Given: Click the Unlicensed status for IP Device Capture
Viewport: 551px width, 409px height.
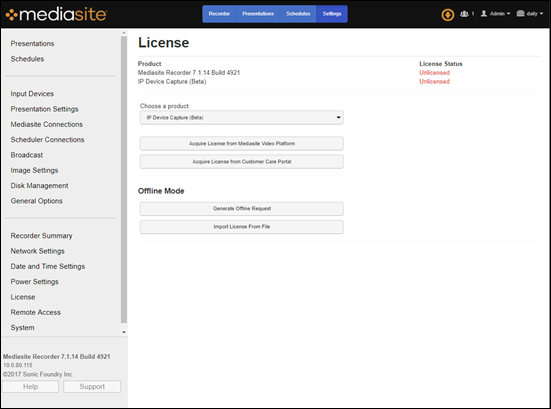Looking at the screenshot, I should (434, 82).
